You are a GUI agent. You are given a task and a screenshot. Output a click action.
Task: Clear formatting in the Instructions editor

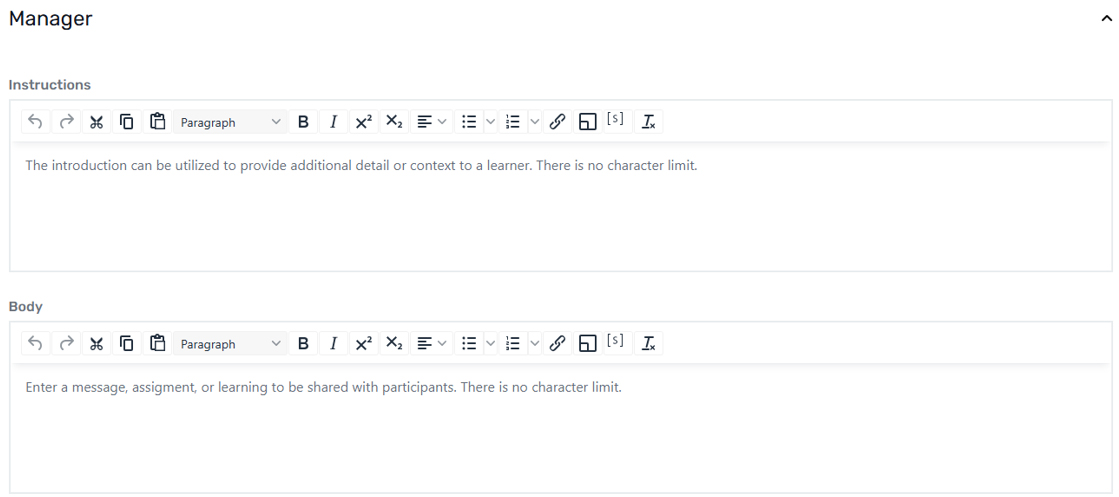coord(648,122)
